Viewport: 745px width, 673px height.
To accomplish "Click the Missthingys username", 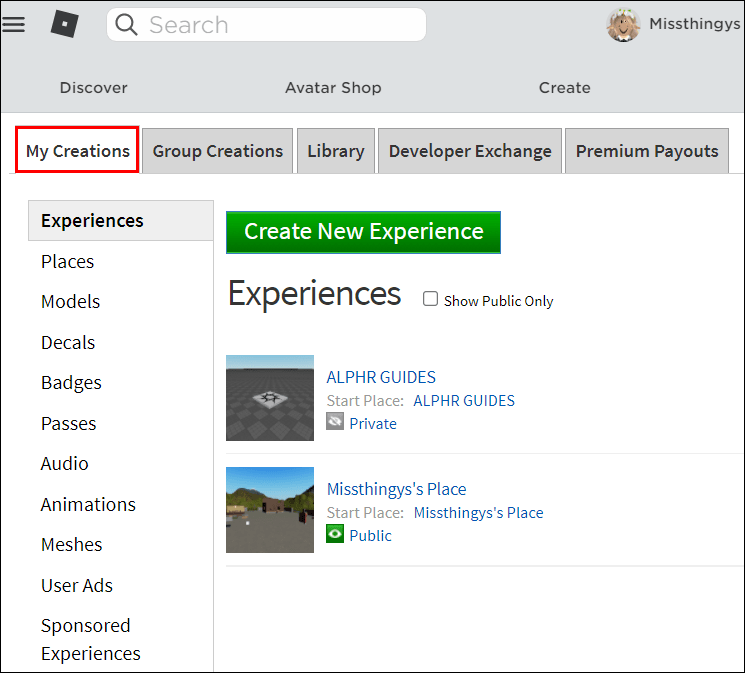I will 695,24.
